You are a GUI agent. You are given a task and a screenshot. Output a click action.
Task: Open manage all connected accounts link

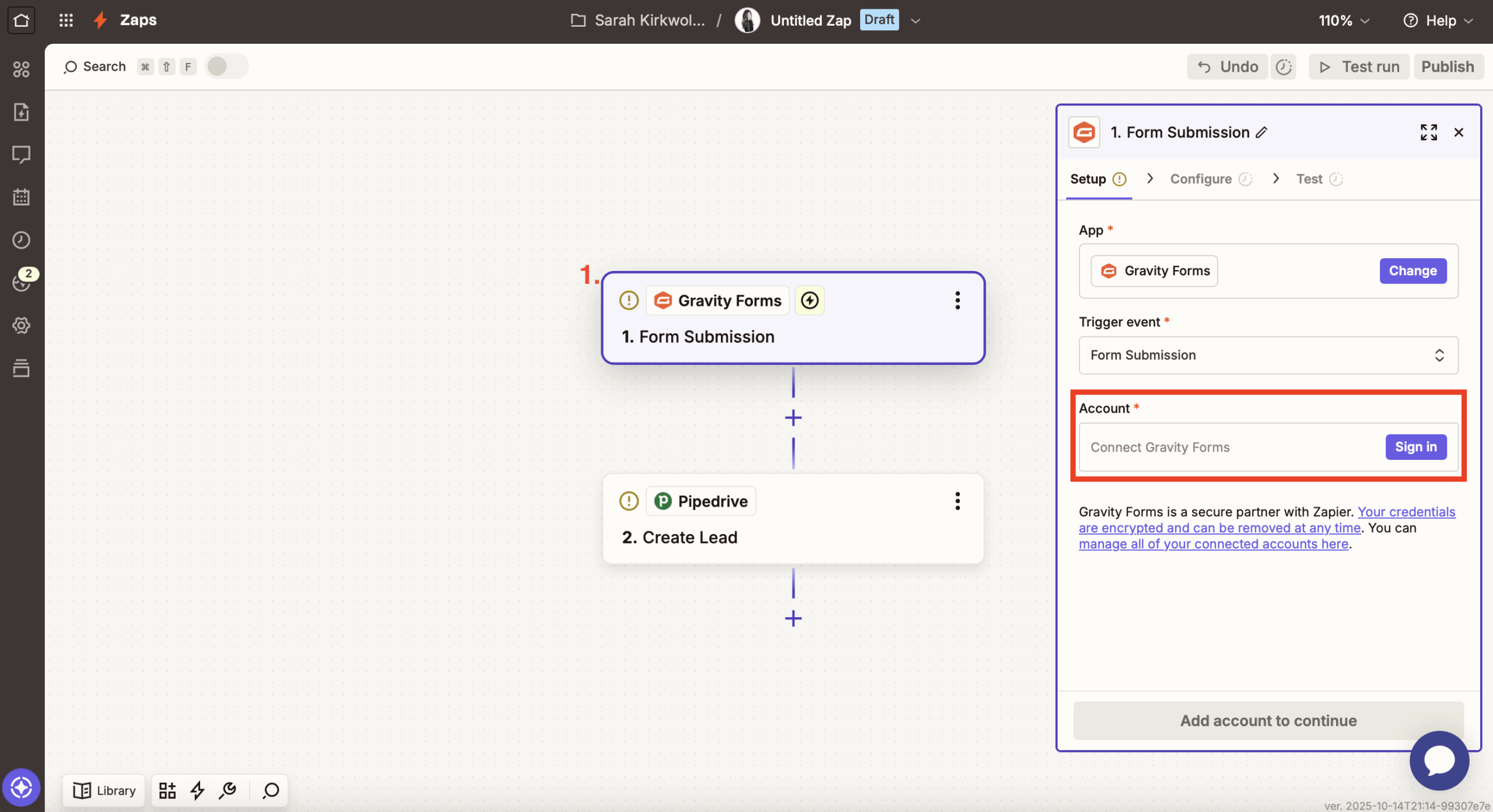pos(1213,544)
